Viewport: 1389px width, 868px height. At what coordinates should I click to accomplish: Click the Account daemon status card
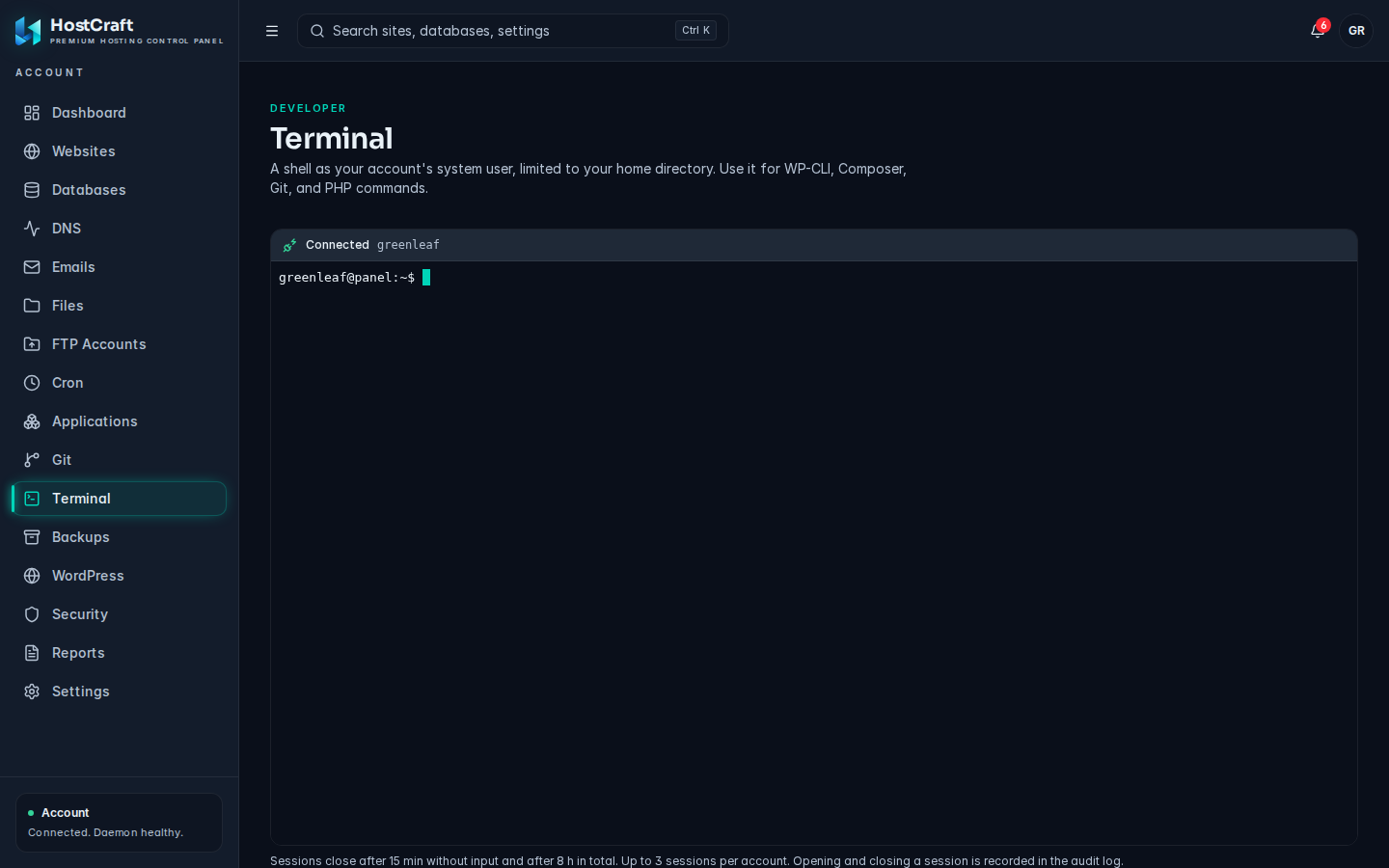120,823
